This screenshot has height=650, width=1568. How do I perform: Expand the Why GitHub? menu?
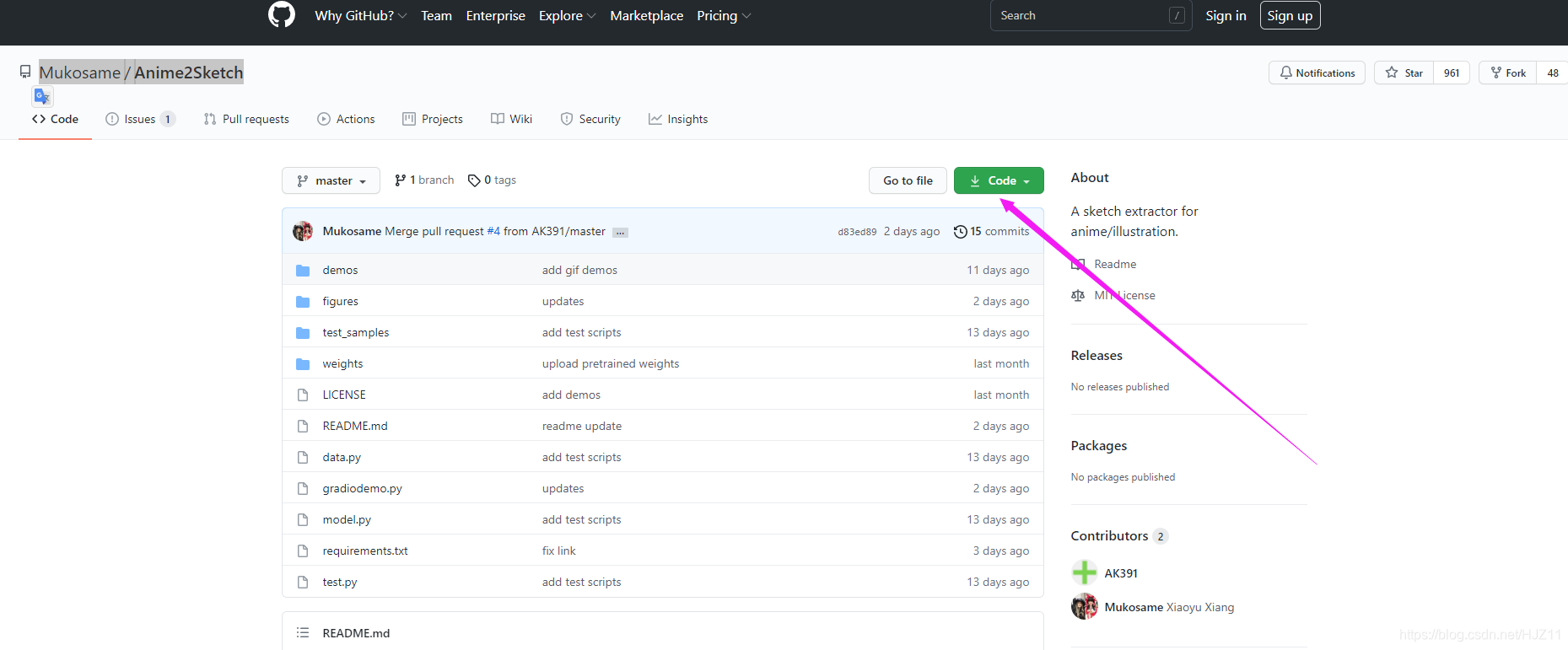[361, 15]
